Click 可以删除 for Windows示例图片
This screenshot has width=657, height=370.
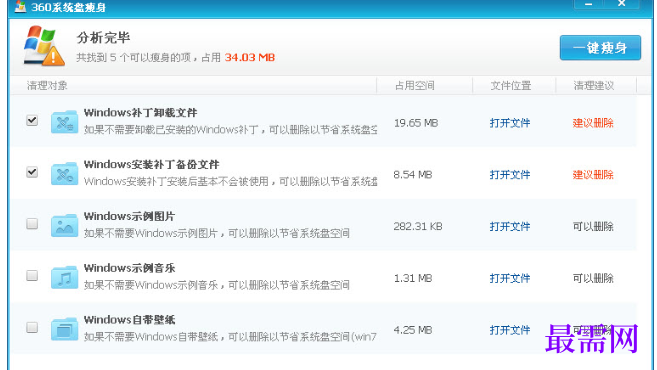pyautogui.click(x=593, y=226)
